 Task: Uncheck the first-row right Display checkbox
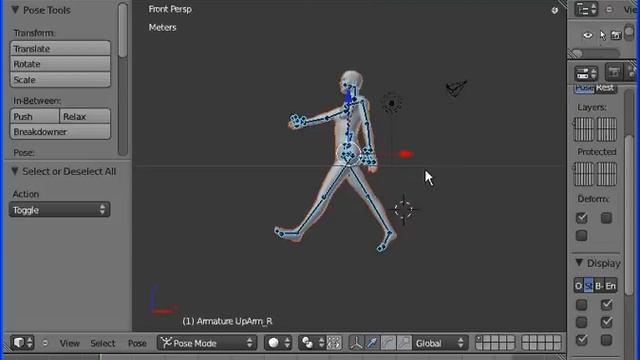click(607, 305)
